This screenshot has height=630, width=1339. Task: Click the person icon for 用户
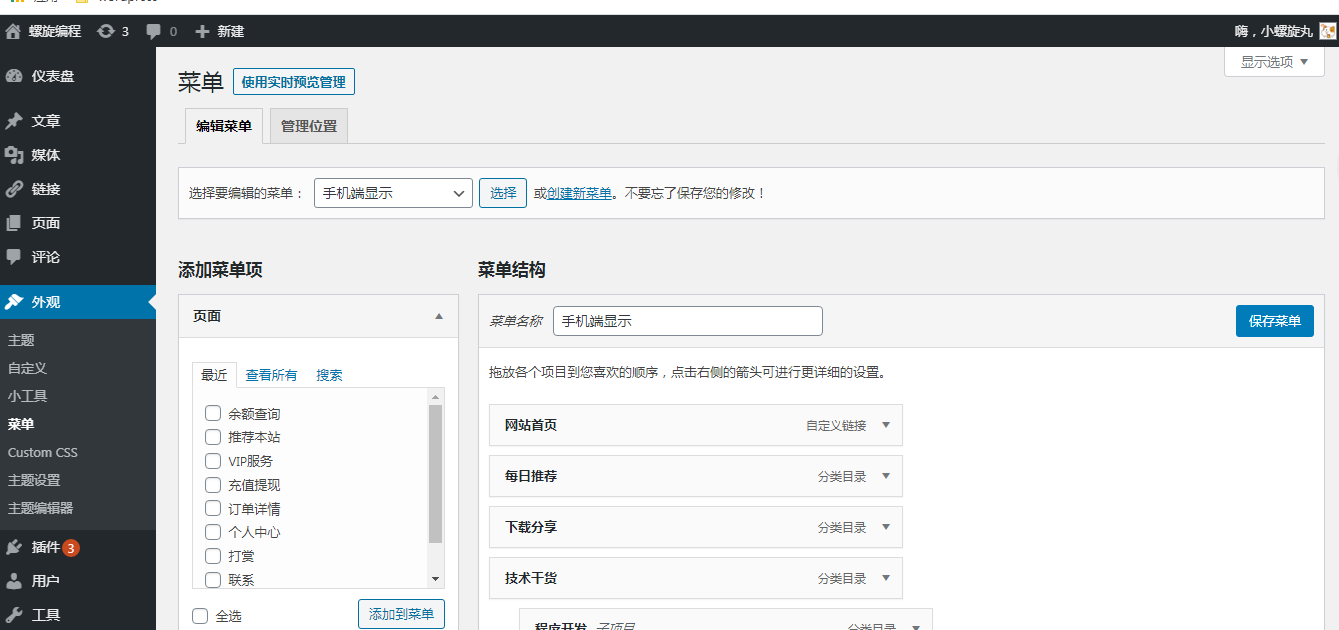coord(14,581)
